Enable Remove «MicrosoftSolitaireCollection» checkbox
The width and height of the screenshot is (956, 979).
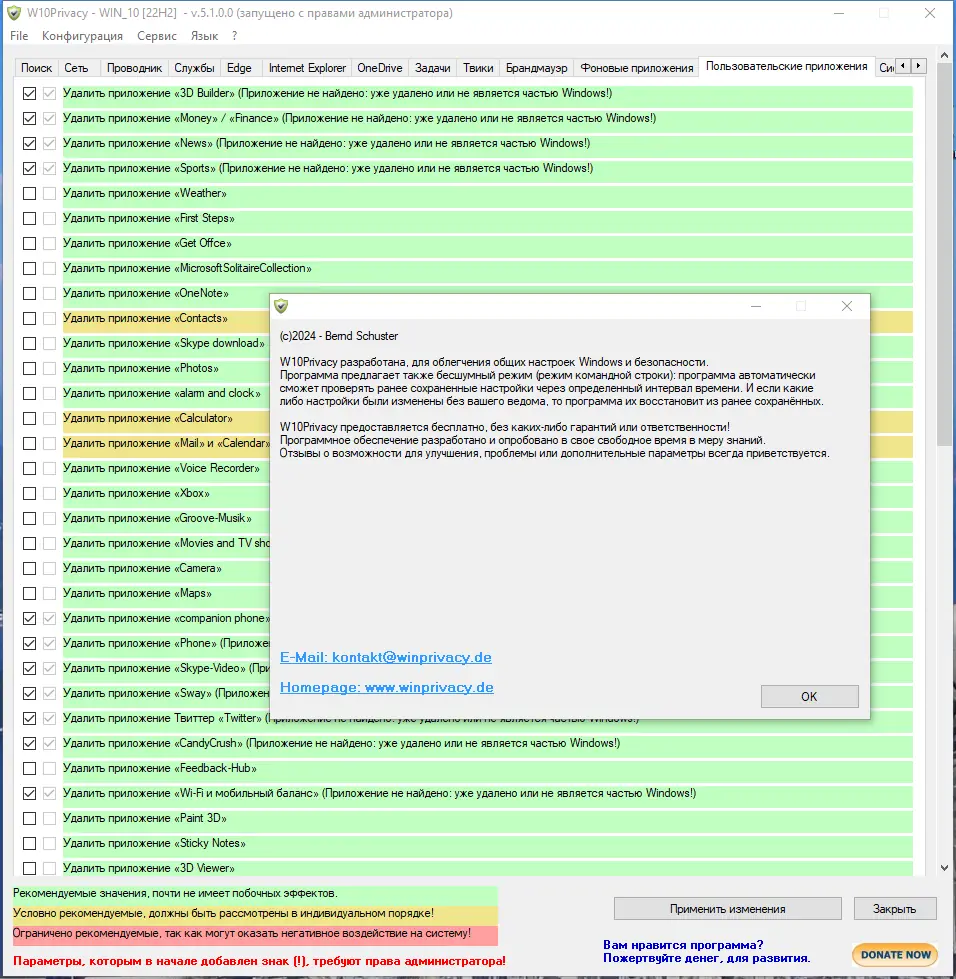click(29, 268)
